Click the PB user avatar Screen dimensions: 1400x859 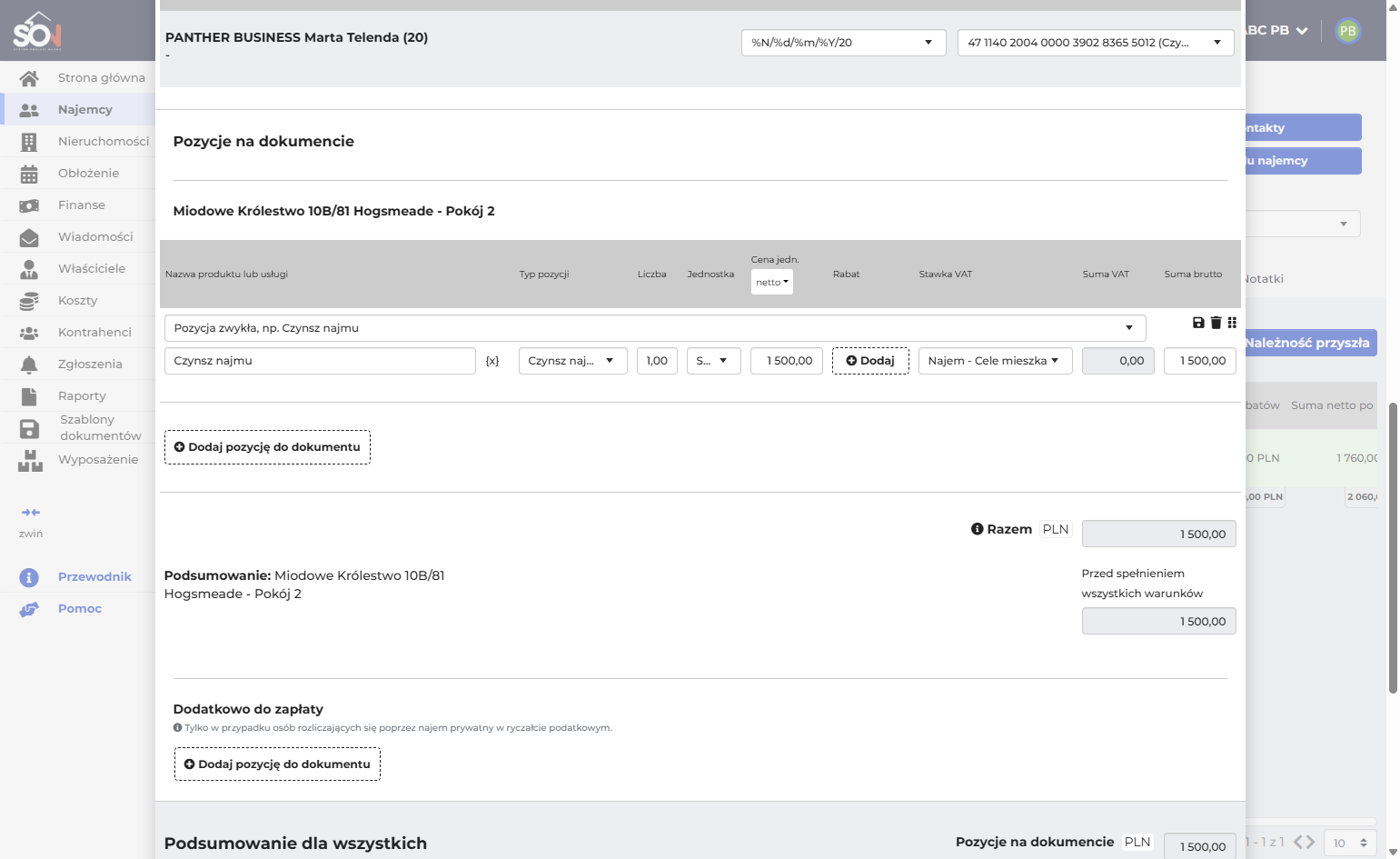(1348, 31)
